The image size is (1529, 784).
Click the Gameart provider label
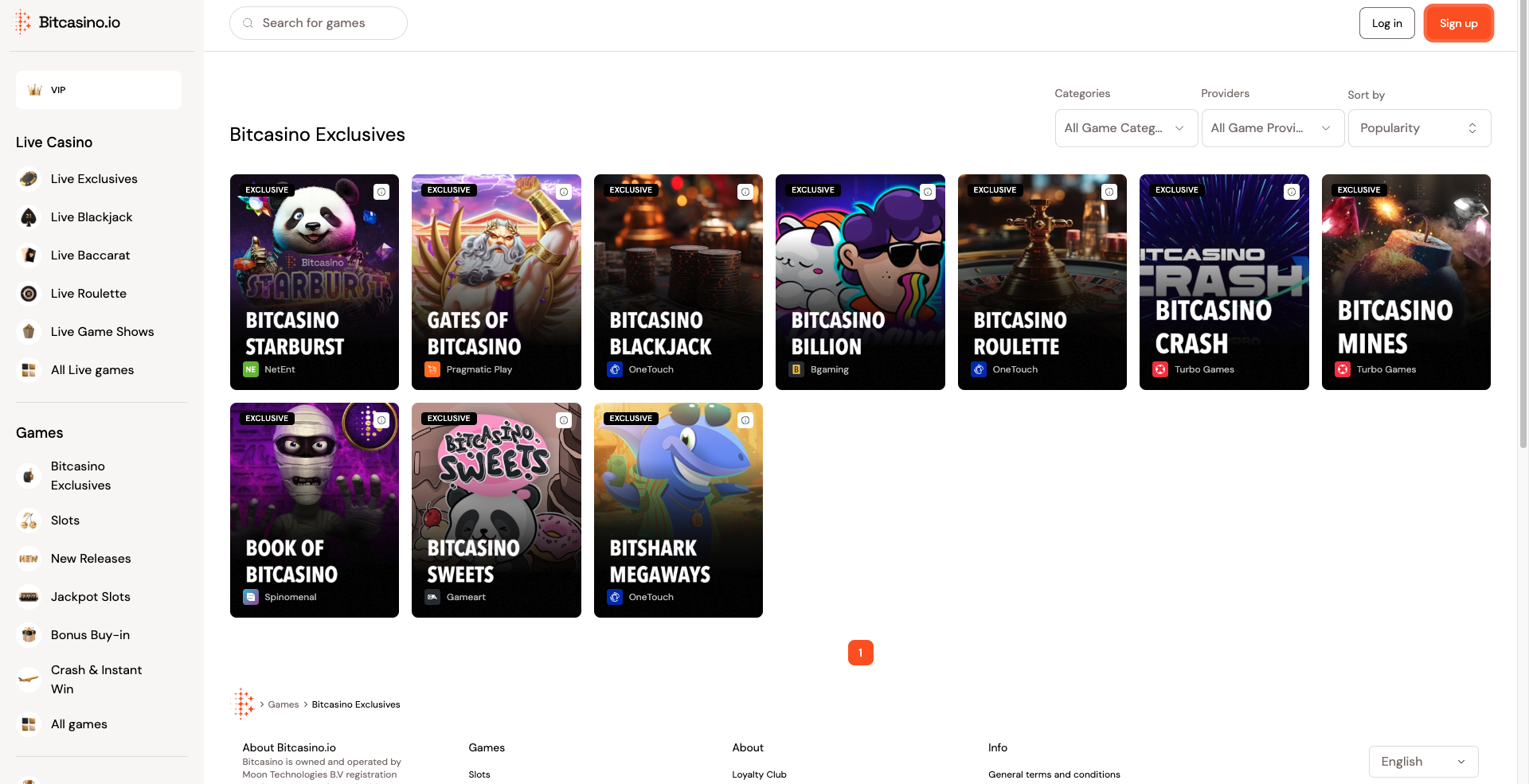(466, 597)
